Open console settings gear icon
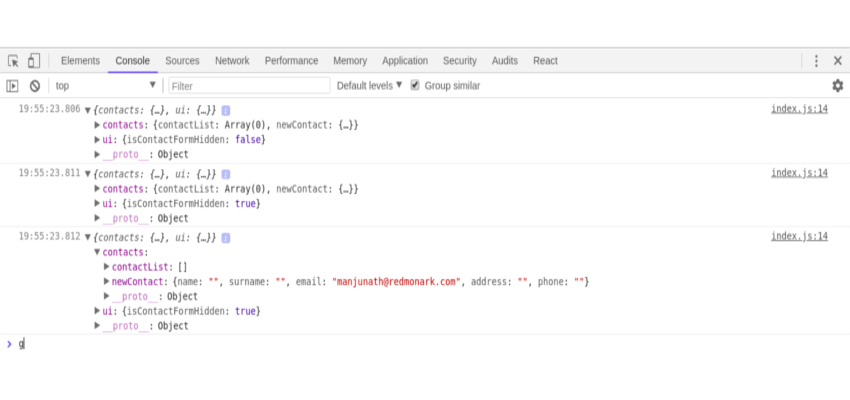 pos(837,86)
